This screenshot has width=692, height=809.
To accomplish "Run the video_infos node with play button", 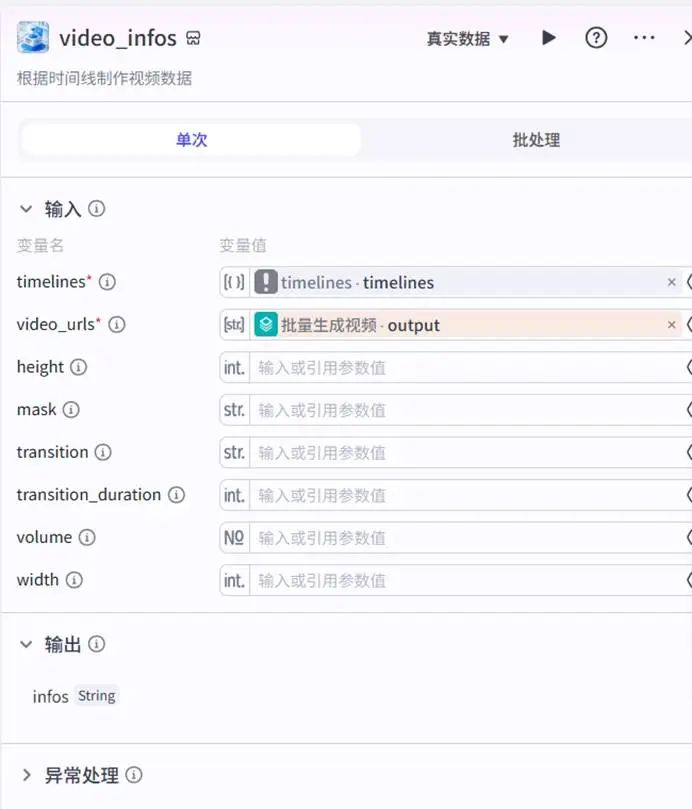I will (549, 38).
